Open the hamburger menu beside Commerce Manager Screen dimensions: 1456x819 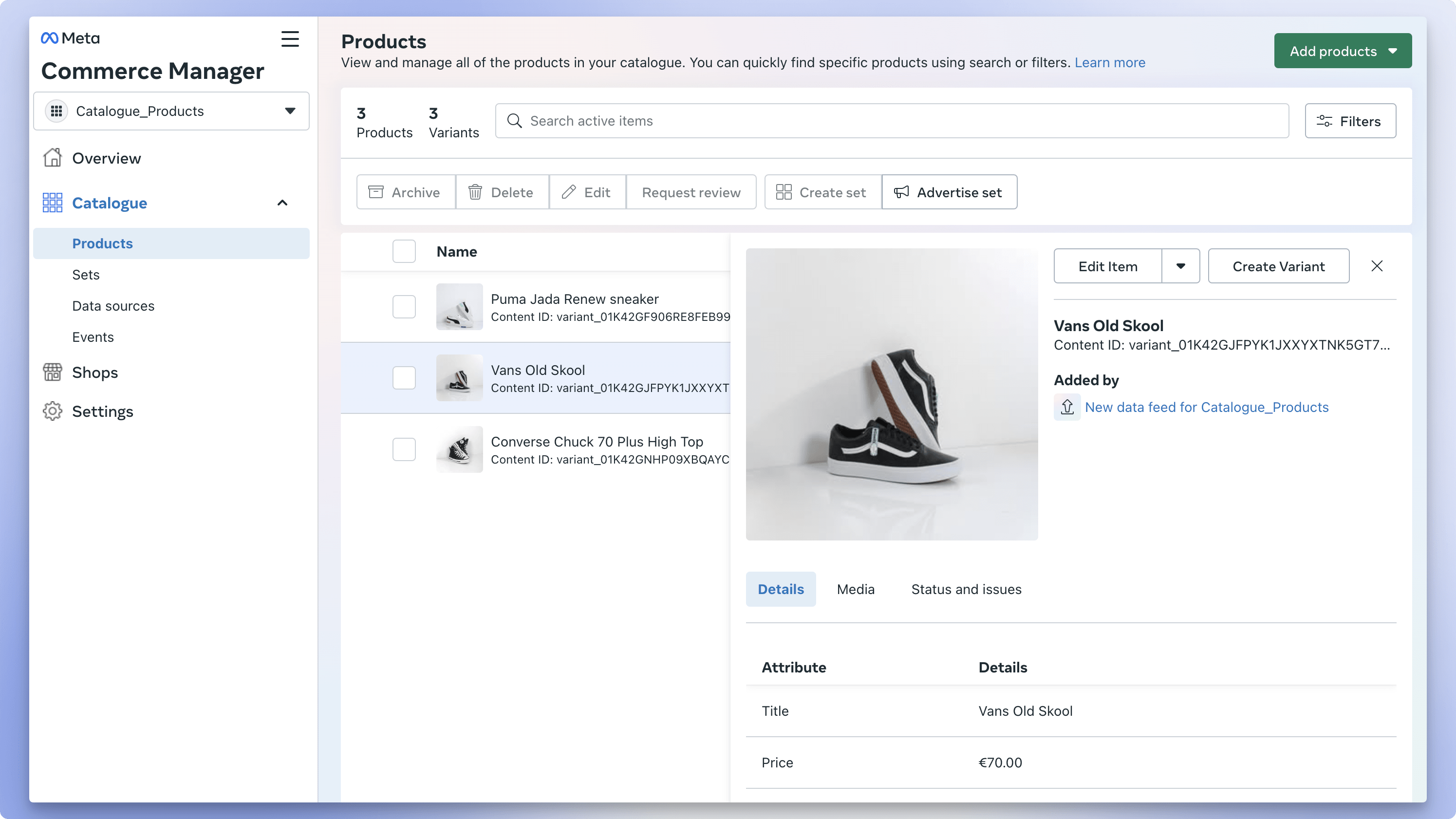pos(290,38)
